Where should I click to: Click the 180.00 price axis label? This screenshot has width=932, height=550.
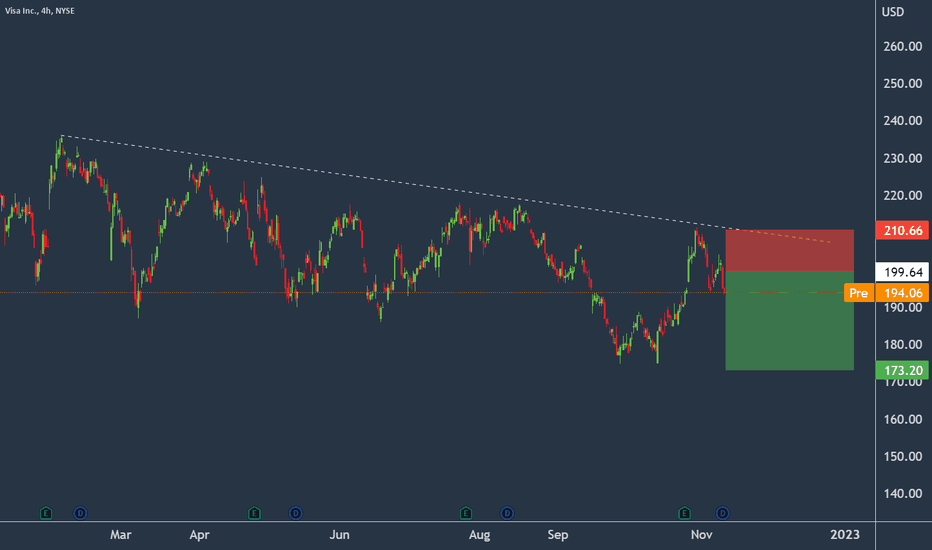click(x=902, y=345)
